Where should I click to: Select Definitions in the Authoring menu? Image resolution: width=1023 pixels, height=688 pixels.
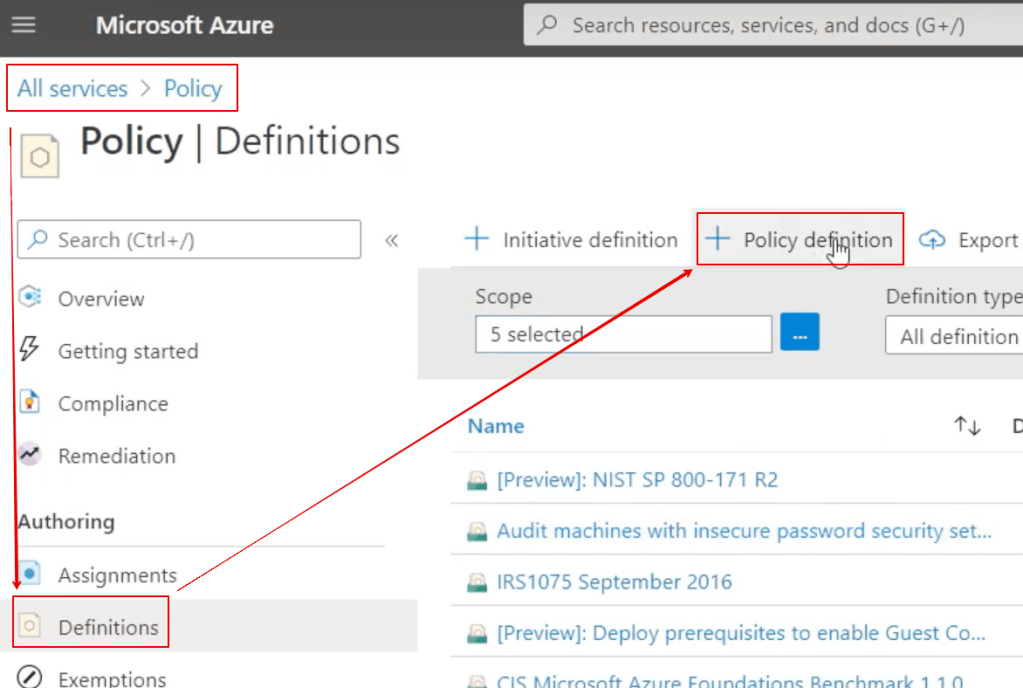108,627
